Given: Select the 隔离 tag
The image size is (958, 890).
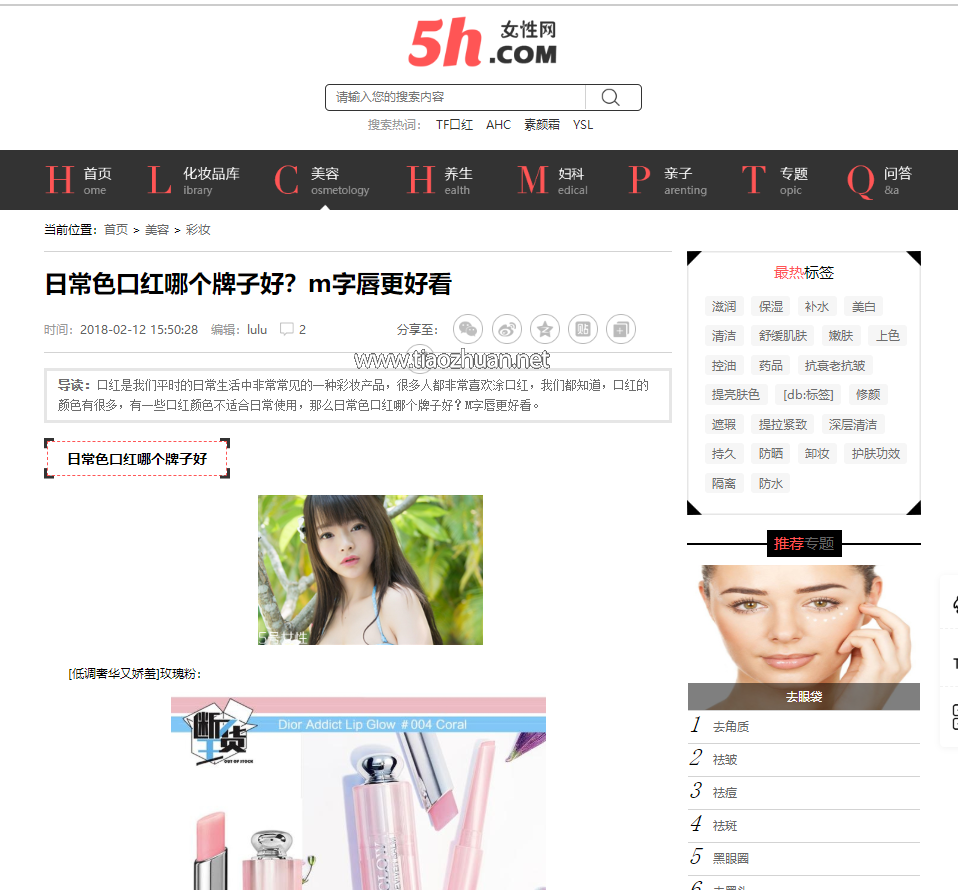Looking at the screenshot, I should point(724,484).
